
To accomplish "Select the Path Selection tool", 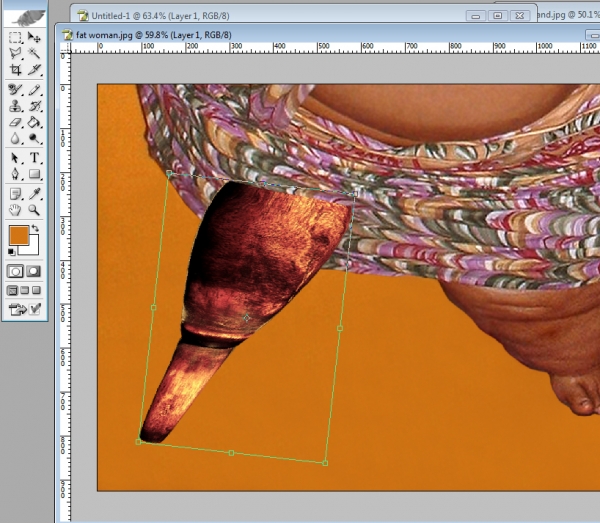I will click(x=15, y=158).
